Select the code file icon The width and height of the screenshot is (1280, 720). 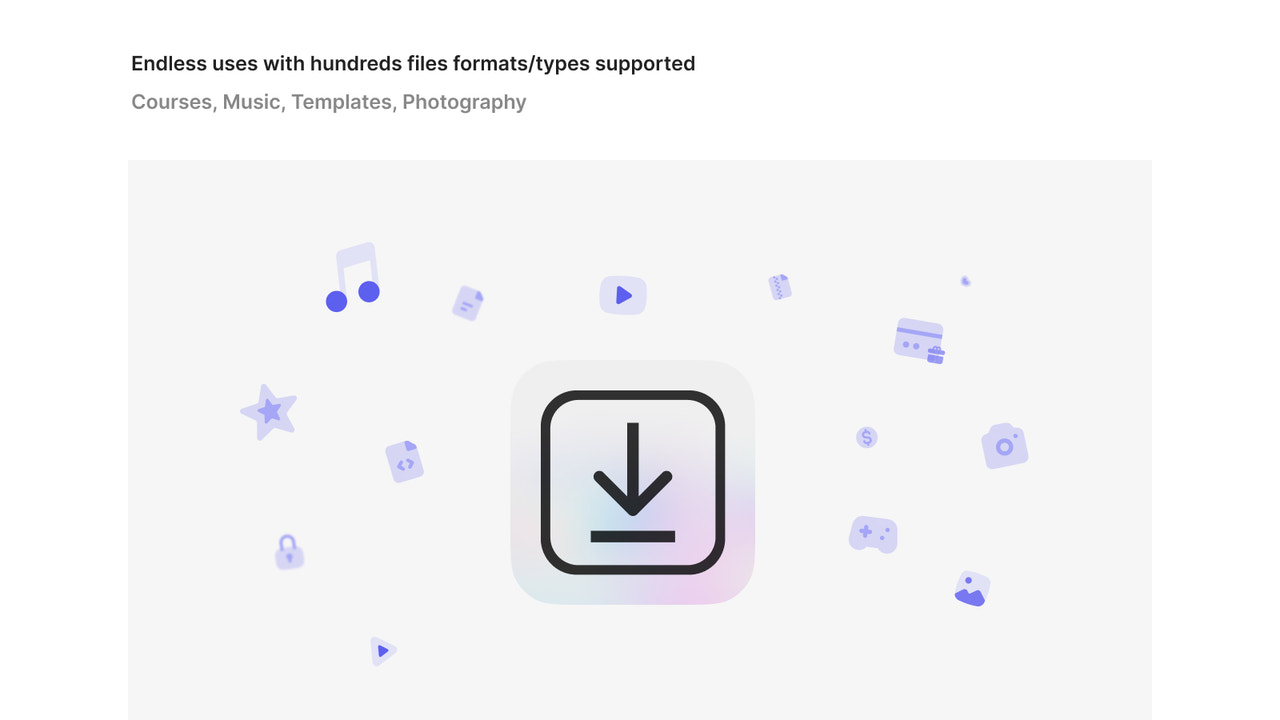click(405, 462)
